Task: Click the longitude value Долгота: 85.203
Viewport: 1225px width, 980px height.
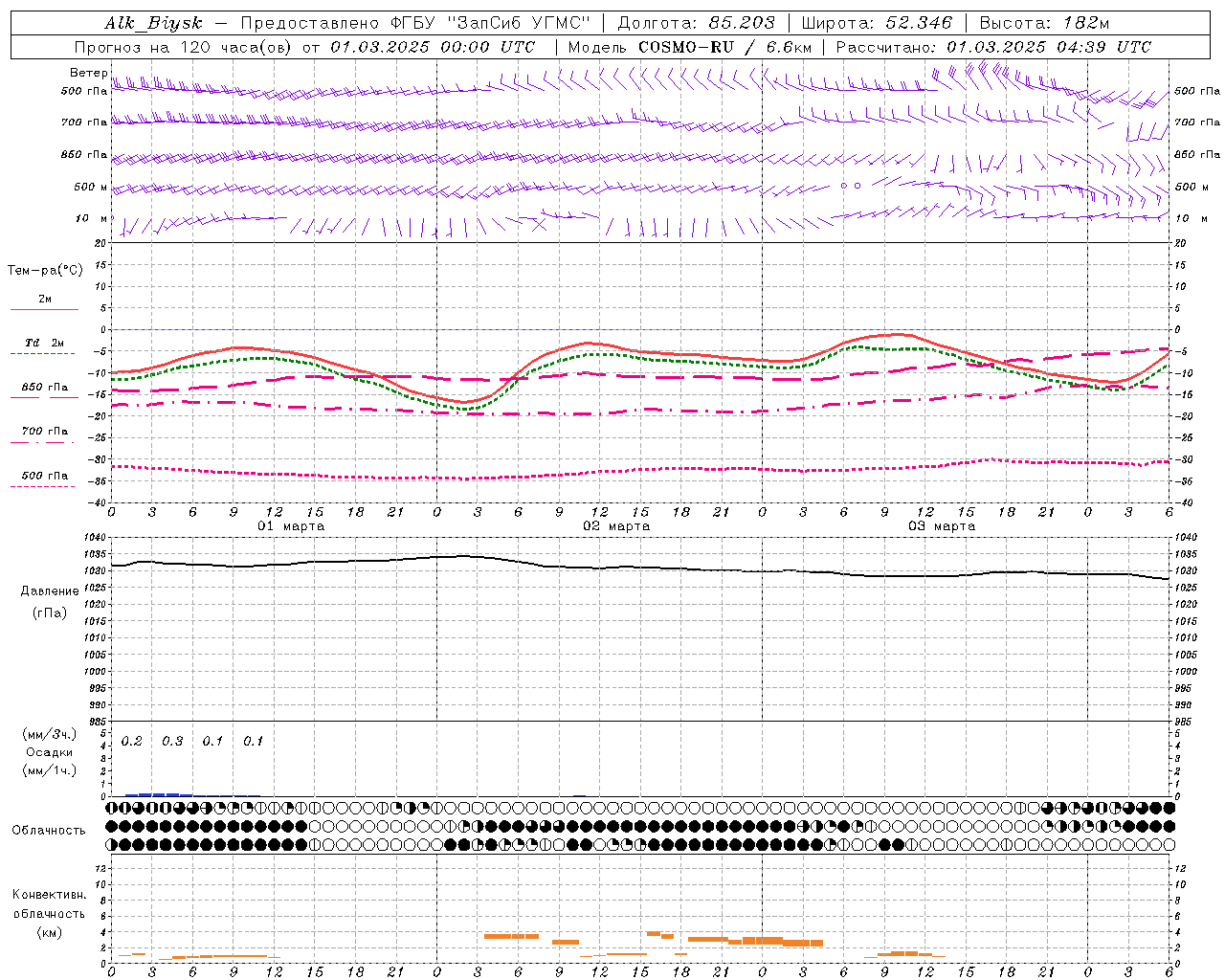Action: coord(696,23)
